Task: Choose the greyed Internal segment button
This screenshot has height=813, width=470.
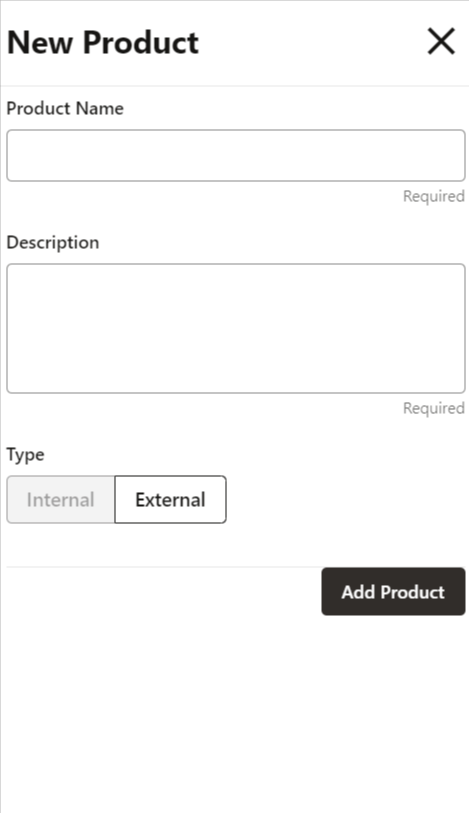Action: (60, 499)
